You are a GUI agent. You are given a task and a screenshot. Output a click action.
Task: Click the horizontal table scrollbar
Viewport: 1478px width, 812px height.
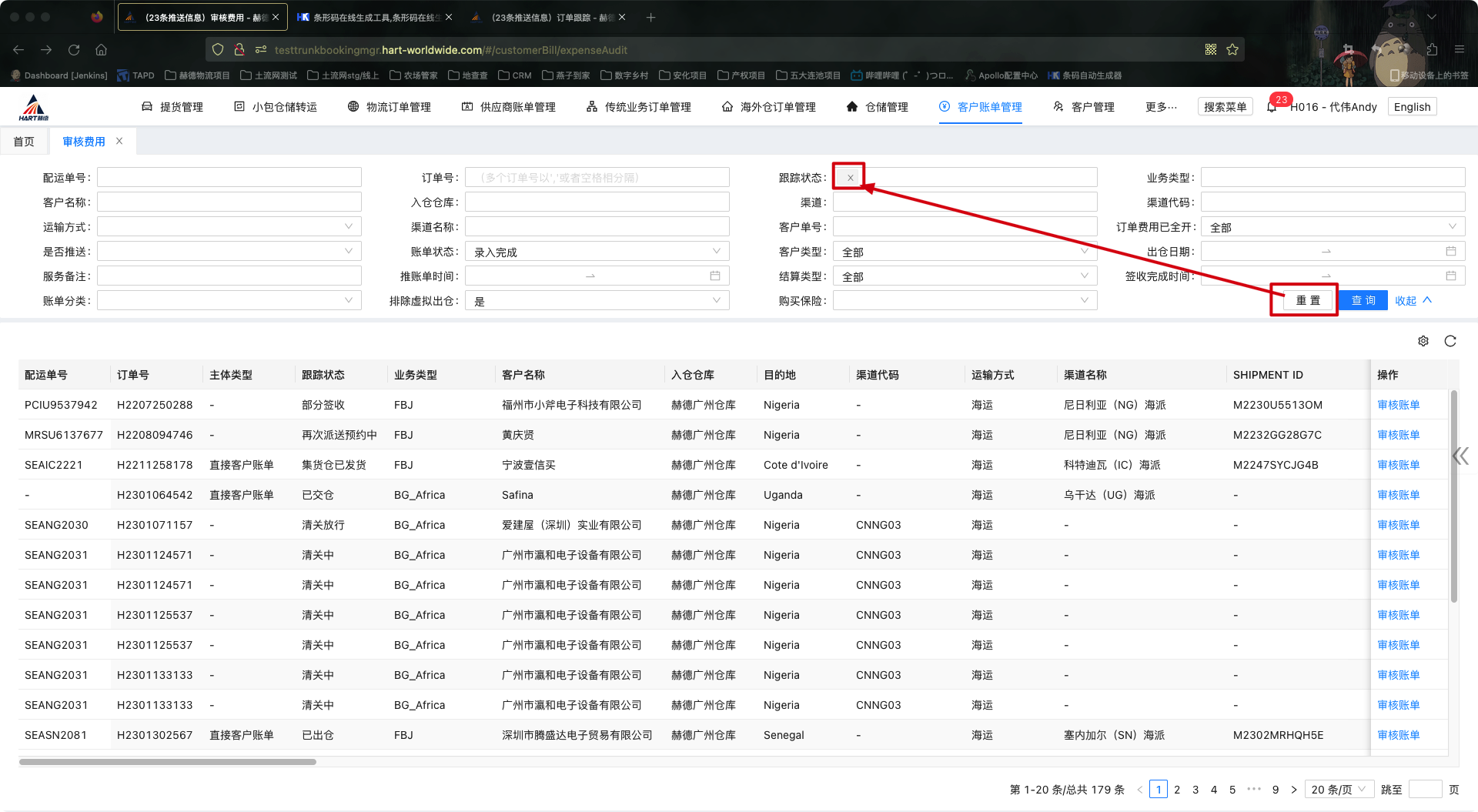click(x=168, y=762)
